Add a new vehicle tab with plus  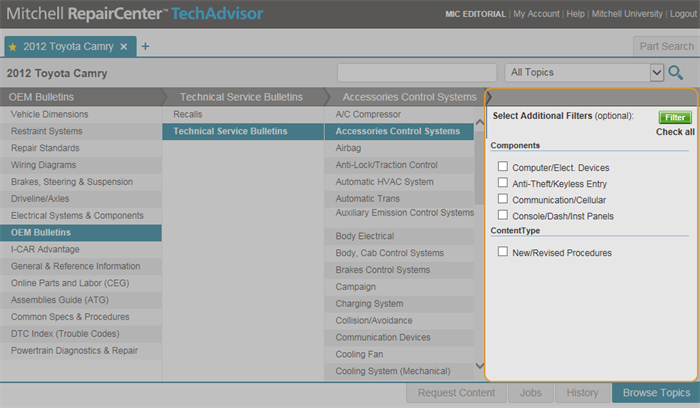click(x=146, y=46)
